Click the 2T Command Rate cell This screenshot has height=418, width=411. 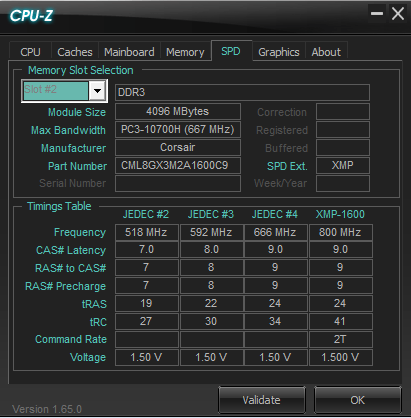pyautogui.click(x=340, y=339)
